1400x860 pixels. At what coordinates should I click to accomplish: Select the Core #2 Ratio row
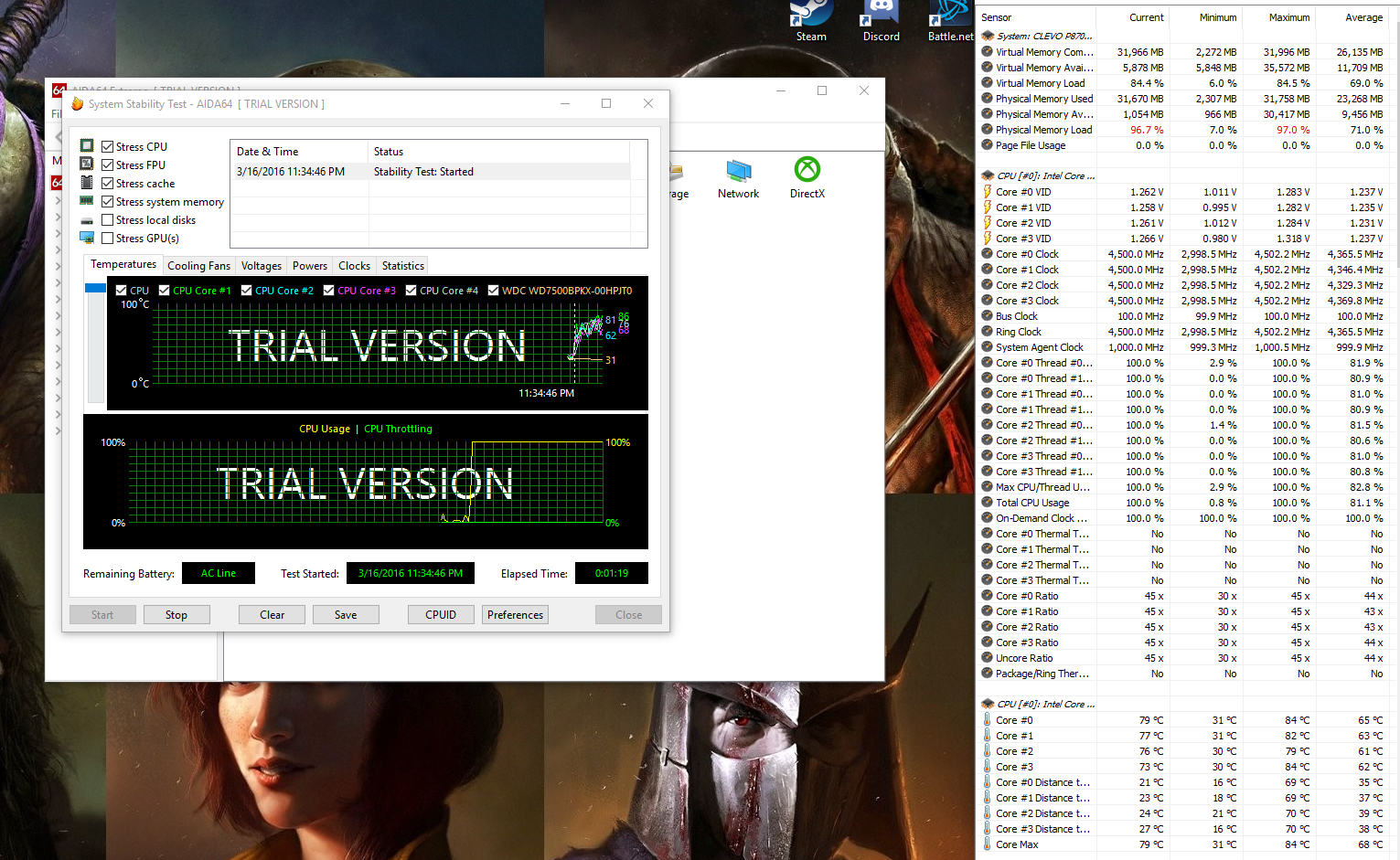pos(1183,627)
